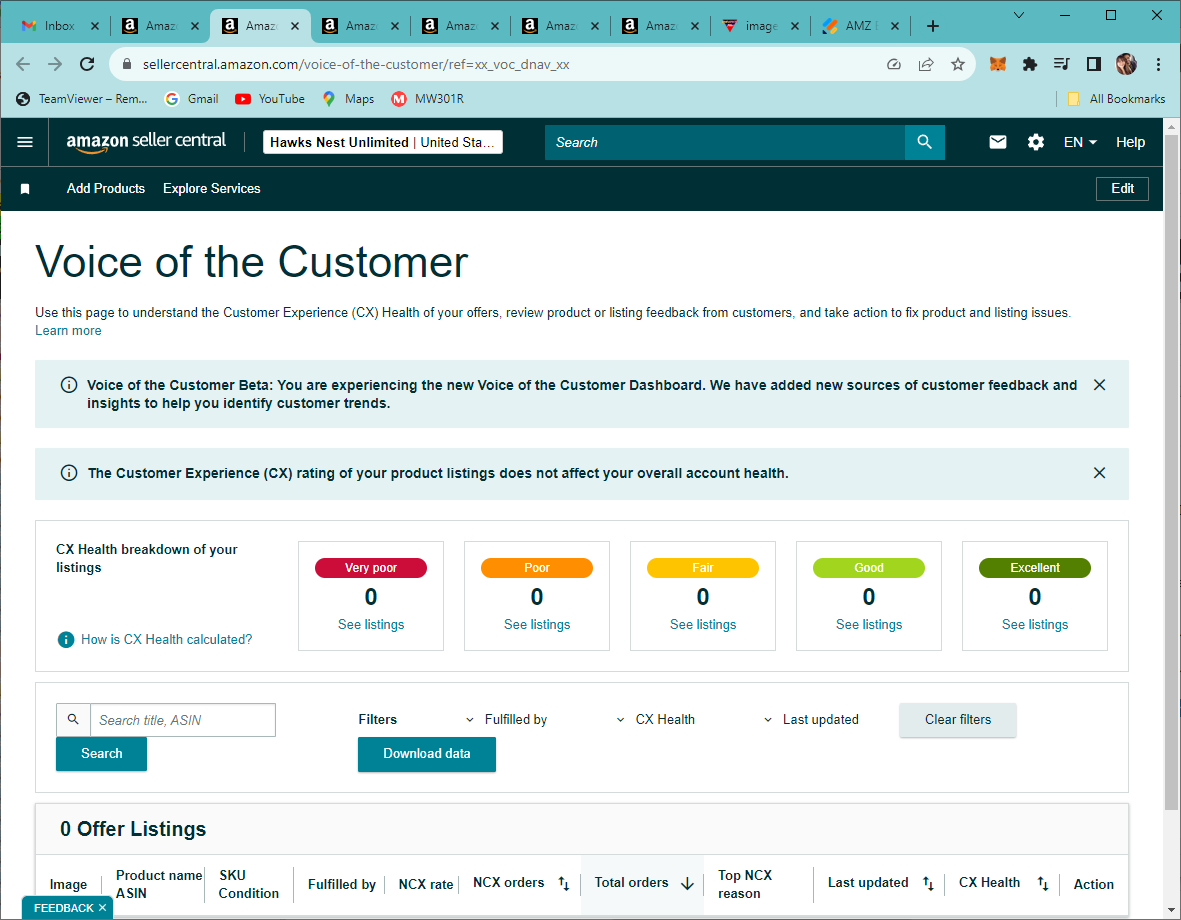The width and height of the screenshot is (1181, 920).
Task: Open the media control icon in toolbar
Action: point(1061,64)
